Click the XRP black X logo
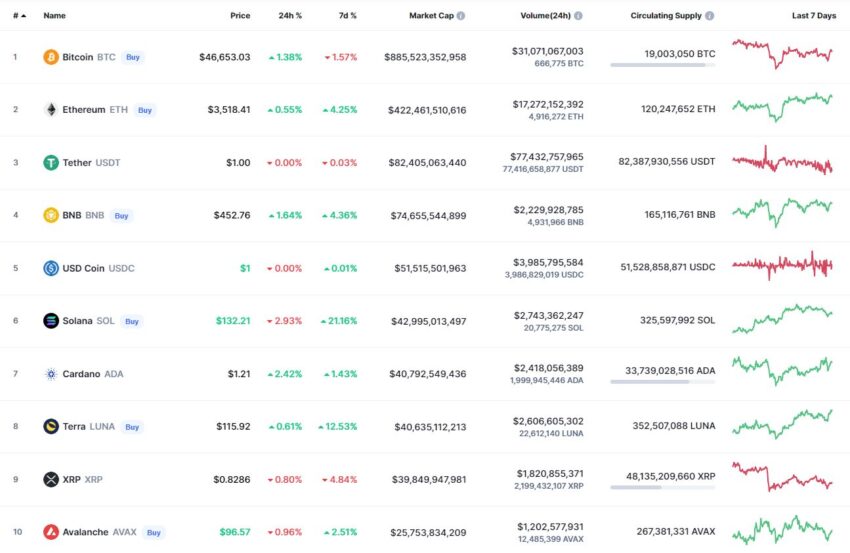 51,479
